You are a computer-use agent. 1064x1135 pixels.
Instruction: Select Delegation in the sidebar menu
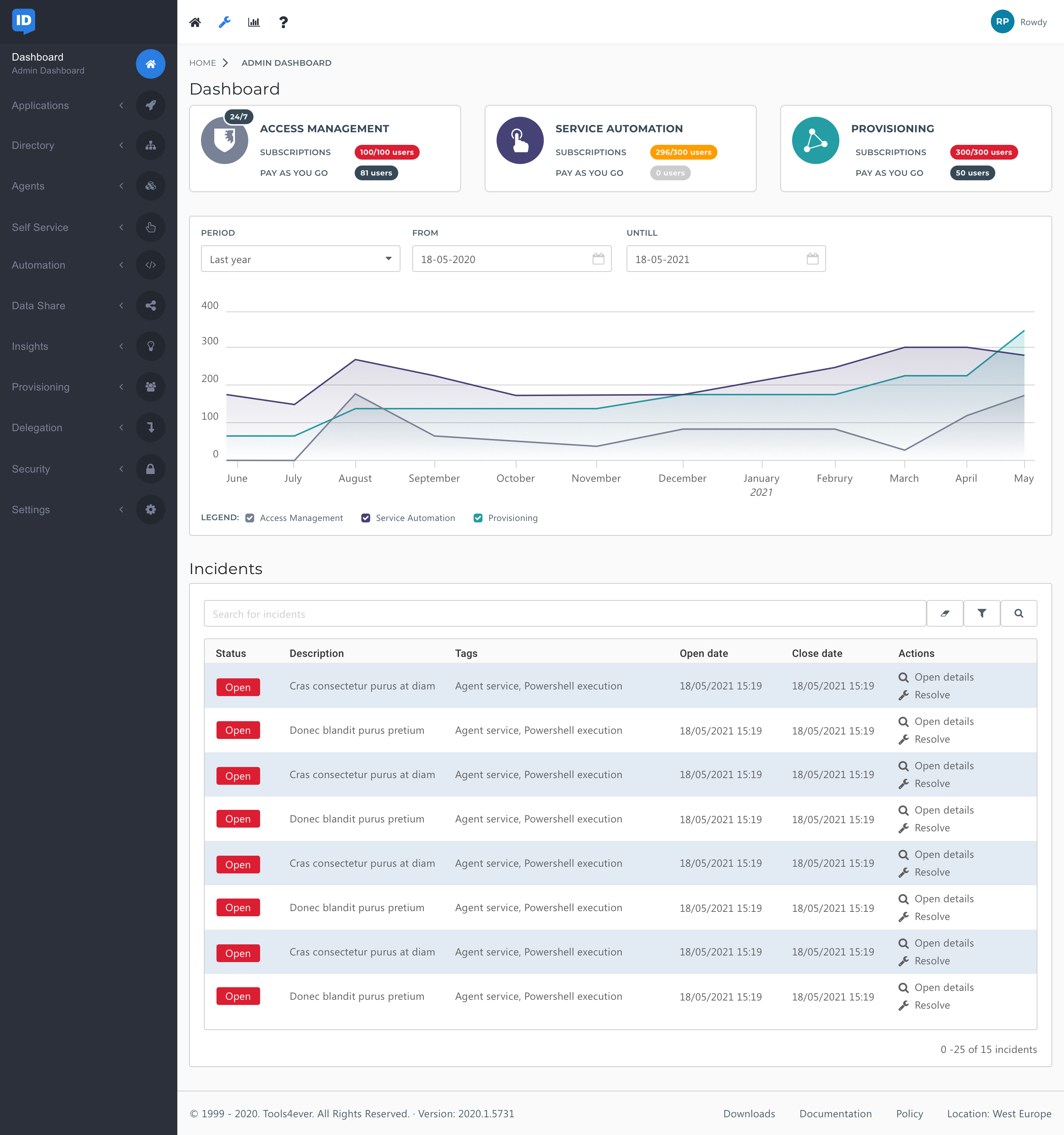(x=37, y=427)
